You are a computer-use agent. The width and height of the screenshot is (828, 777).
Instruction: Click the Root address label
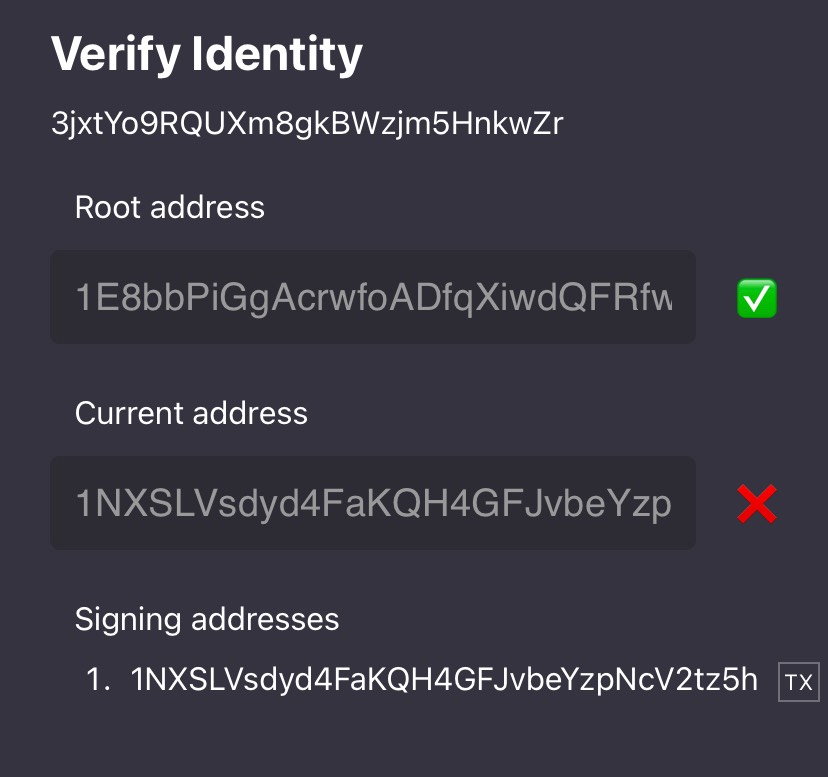click(170, 207)
